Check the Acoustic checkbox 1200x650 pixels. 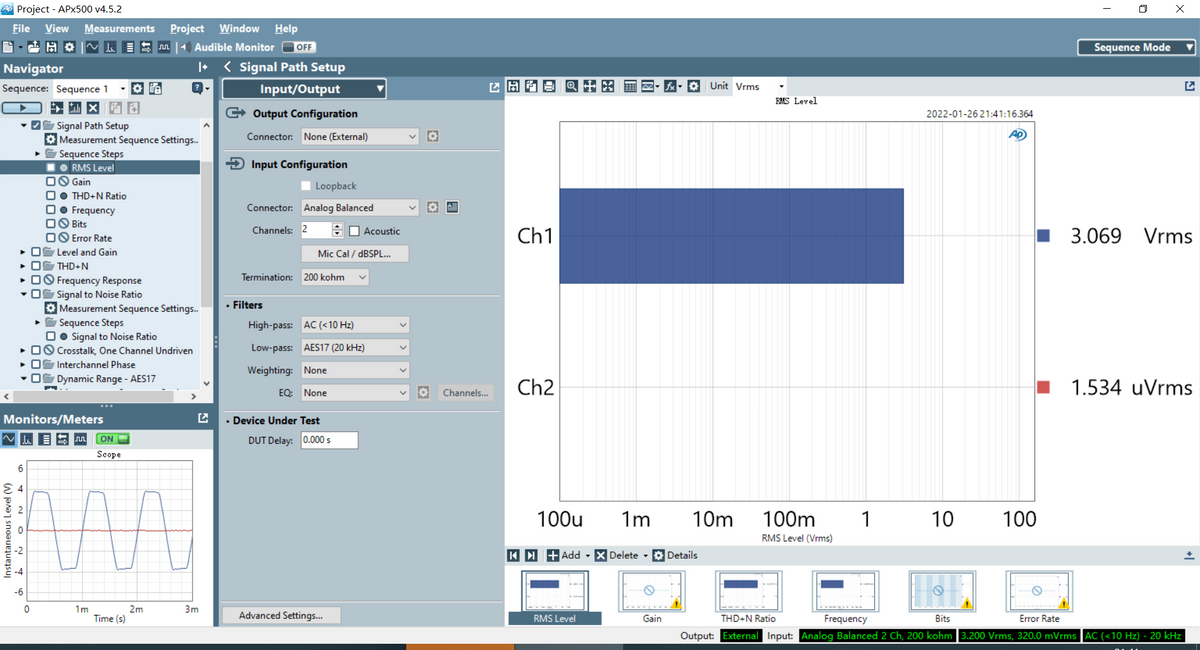click(x=354, y=231)
